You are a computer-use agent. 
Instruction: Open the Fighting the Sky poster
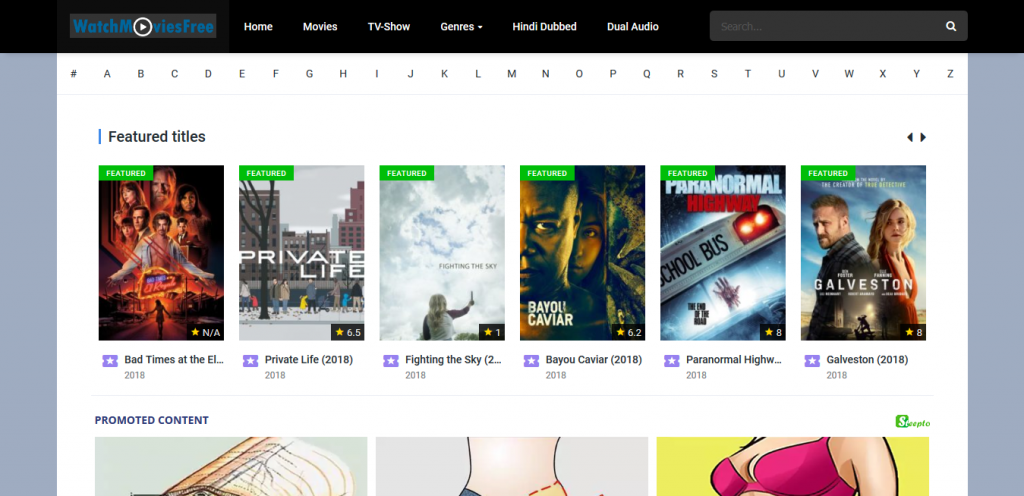click(x=442, y=253)
